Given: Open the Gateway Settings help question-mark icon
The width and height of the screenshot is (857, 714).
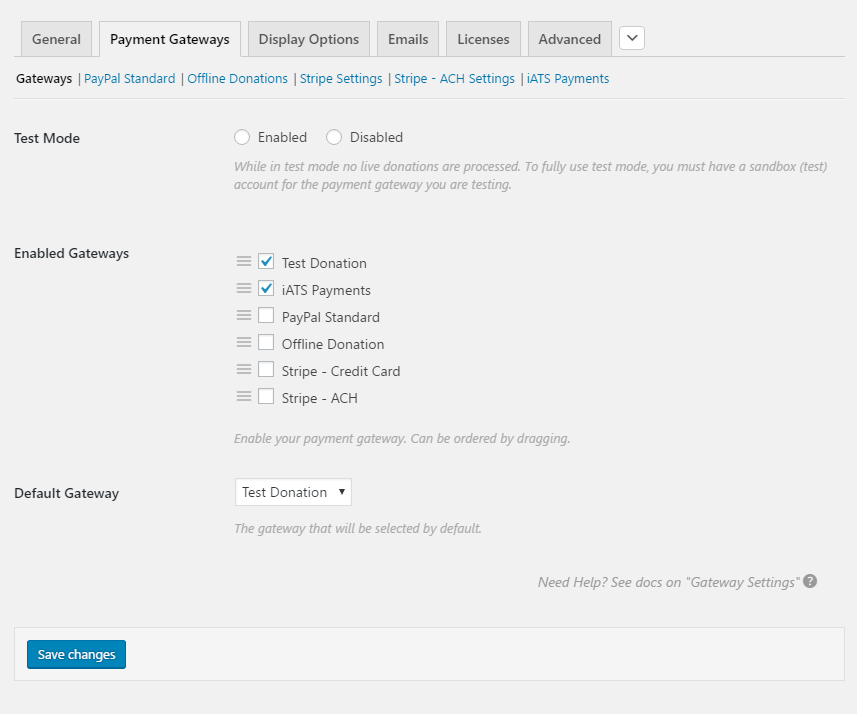Looking at the screenshot, I should click(810, 581).
